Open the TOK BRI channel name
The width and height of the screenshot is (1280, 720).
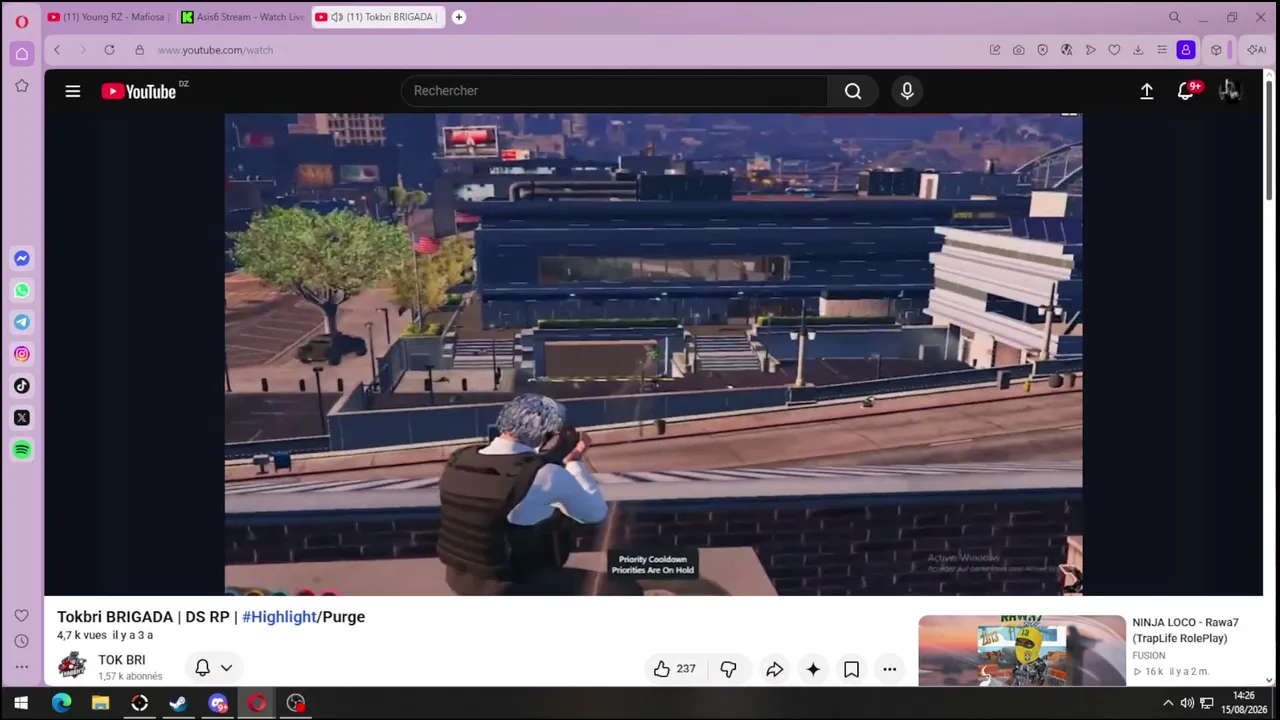tap(122, 660)
